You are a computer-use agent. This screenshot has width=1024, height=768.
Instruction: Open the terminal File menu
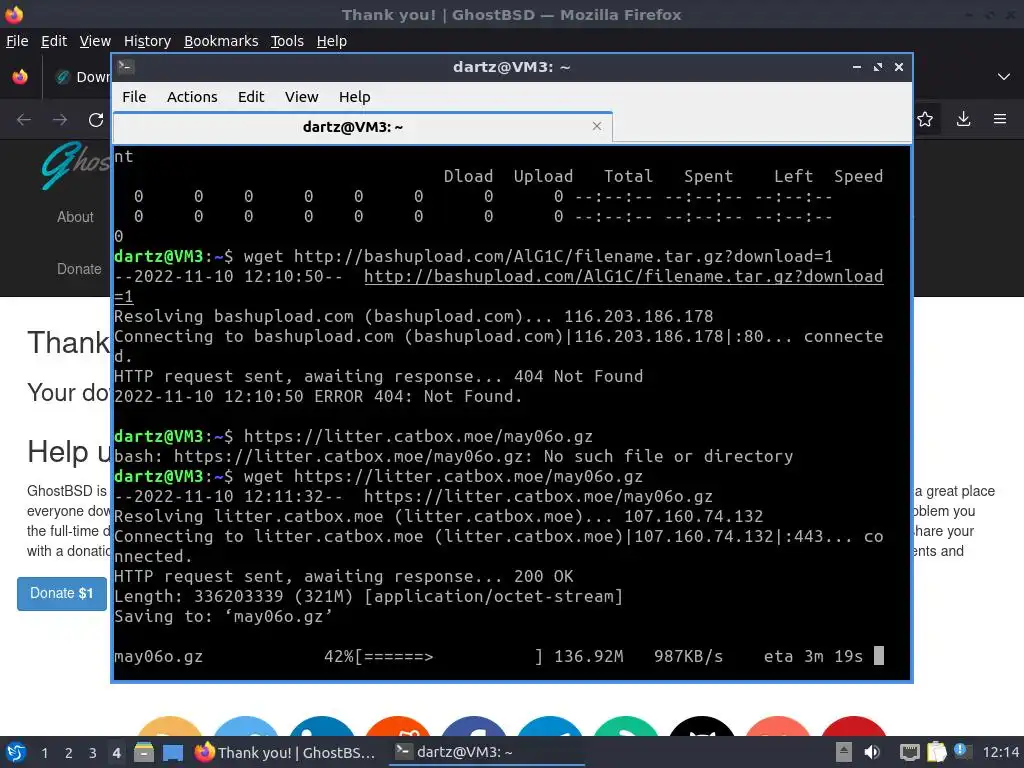point(134,97)
